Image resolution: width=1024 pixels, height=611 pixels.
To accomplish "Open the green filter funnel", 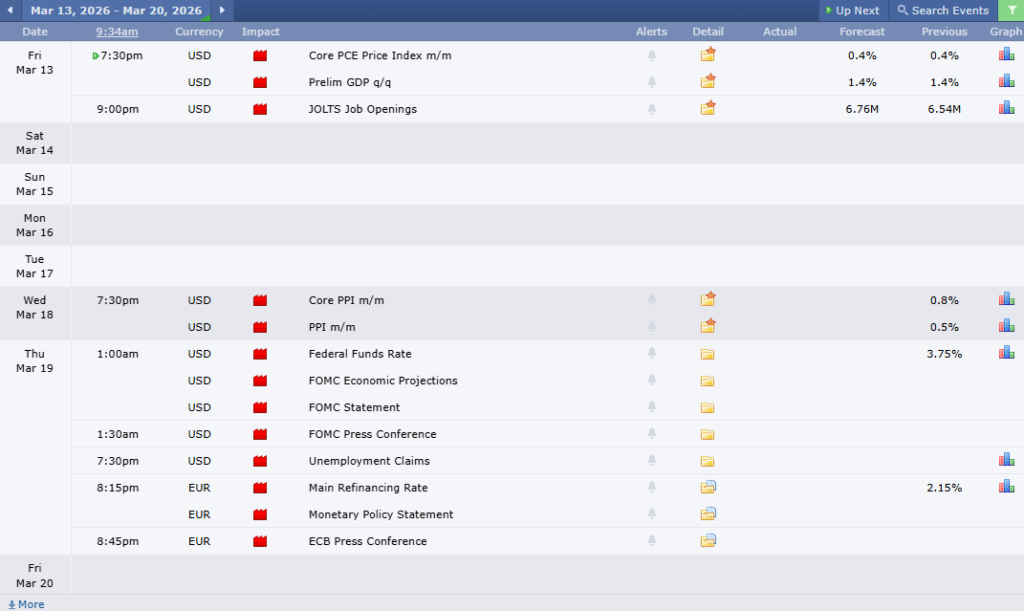I will 1010,10.
